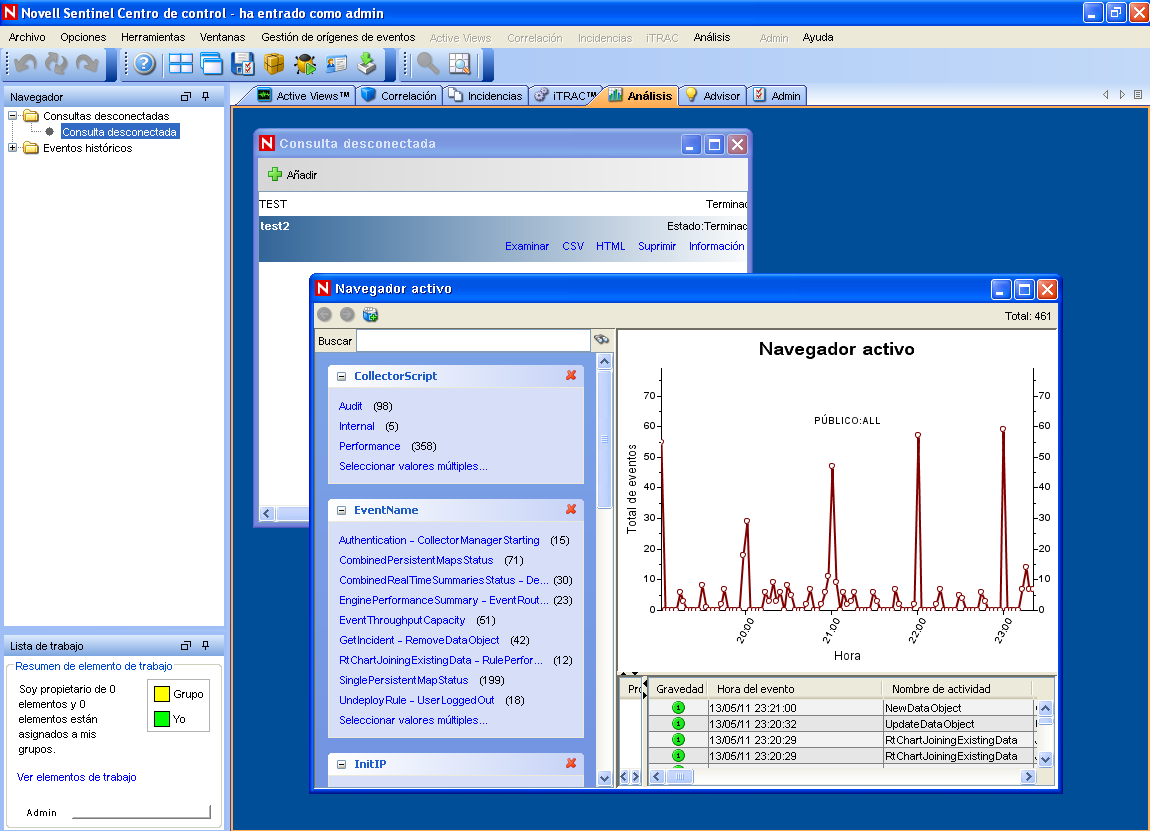Click the yellow Grupo color swatch
Screen dimensions: 1150x831
(161, 694)
